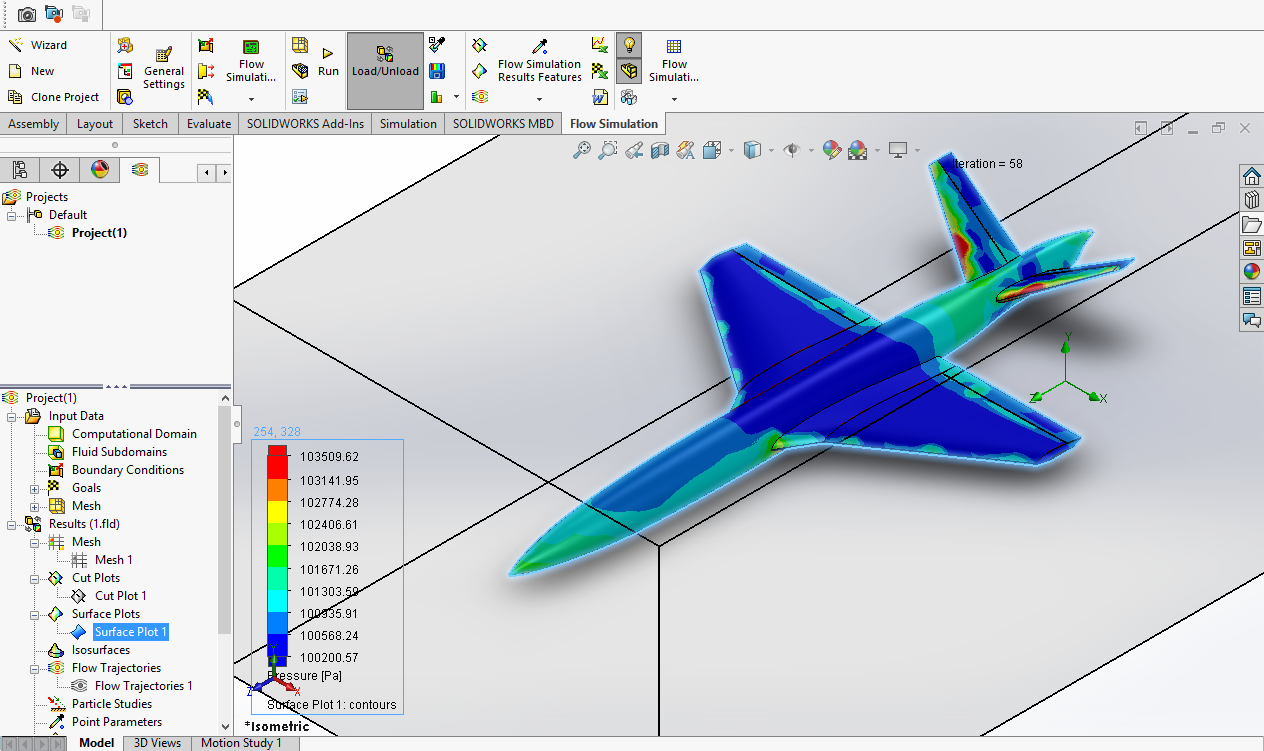Screen dimensions: 1264x751
Task: Toggle the Load/Unload results button
Action: point(385,62)
